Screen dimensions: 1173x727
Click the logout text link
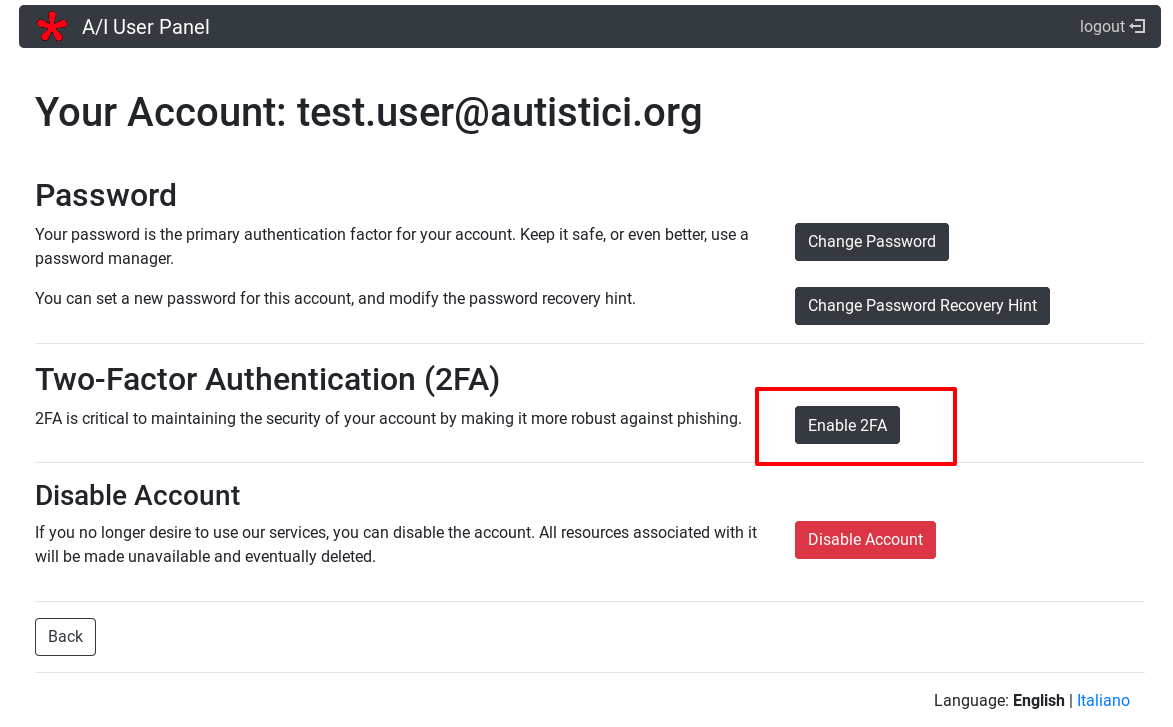1102,27
